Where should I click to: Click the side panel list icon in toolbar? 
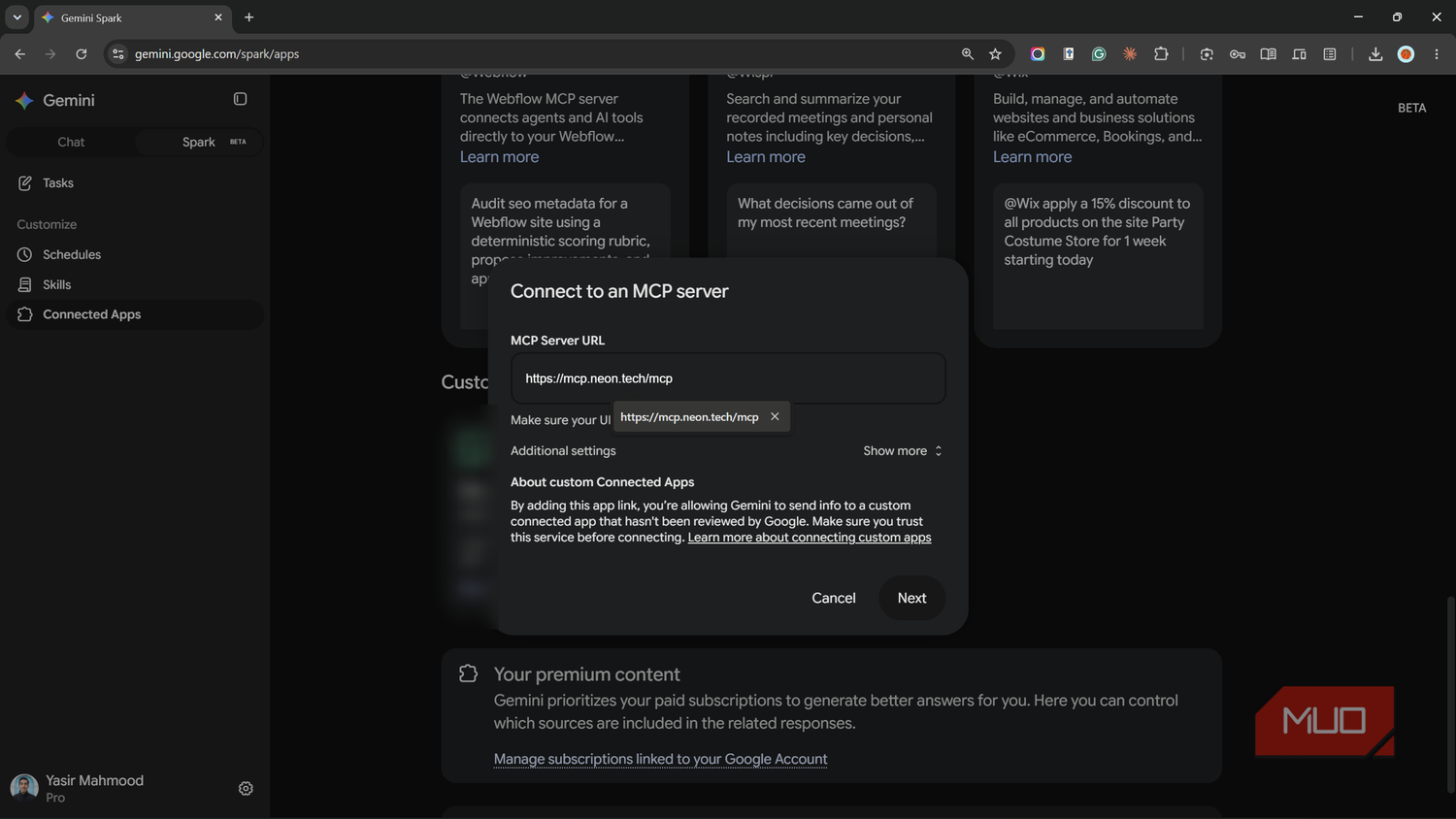[x=1330, y=54]
